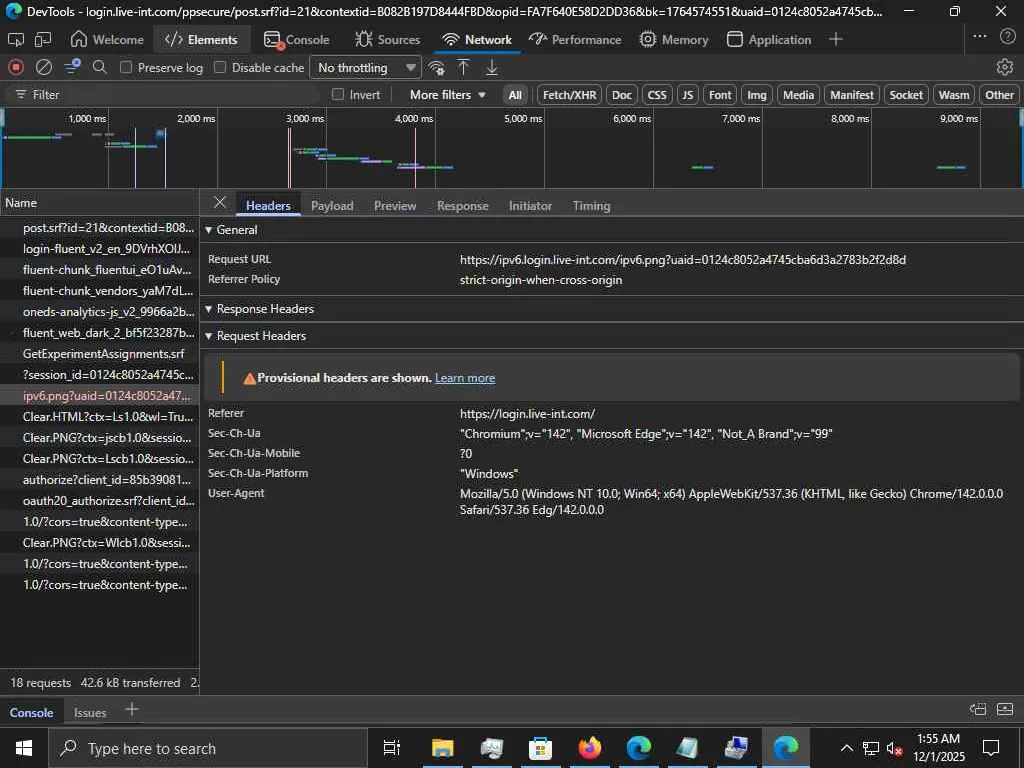Filter requests by Font type
The image size is (1024, 768).
[720, 95]
